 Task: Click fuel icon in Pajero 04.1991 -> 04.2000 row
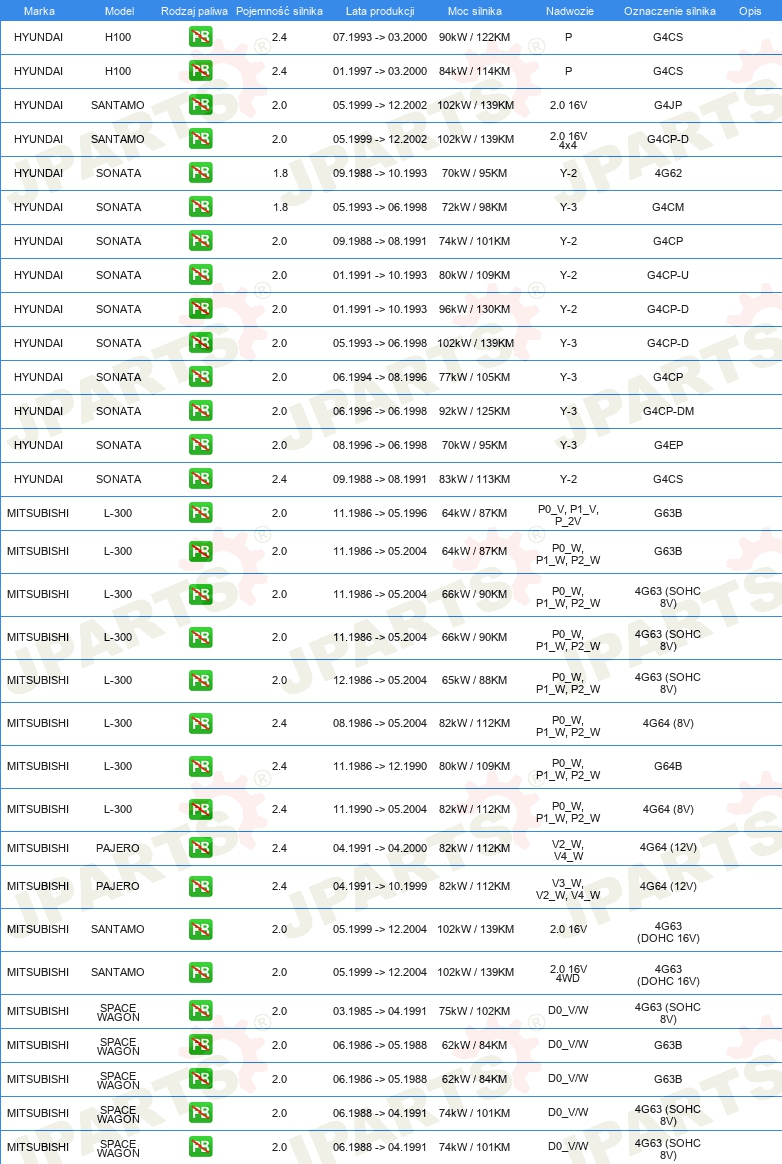[201, 848]
